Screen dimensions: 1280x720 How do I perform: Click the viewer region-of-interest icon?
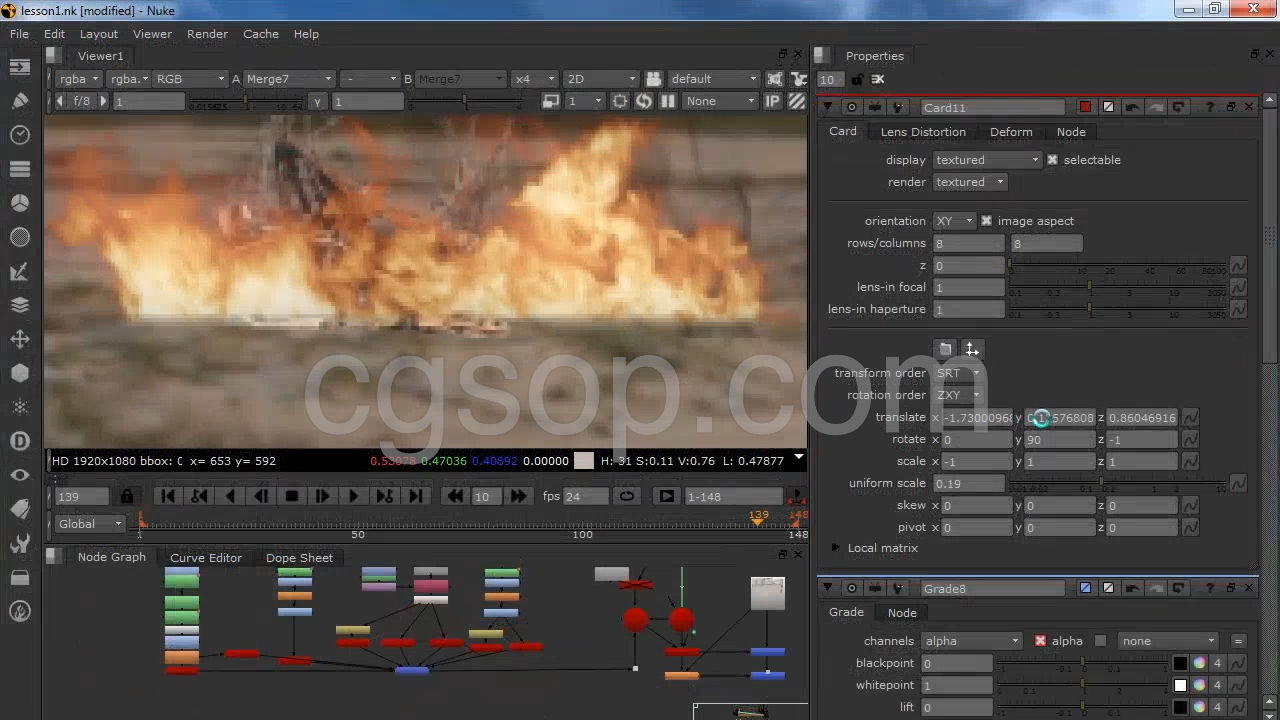tap(620, 101)
